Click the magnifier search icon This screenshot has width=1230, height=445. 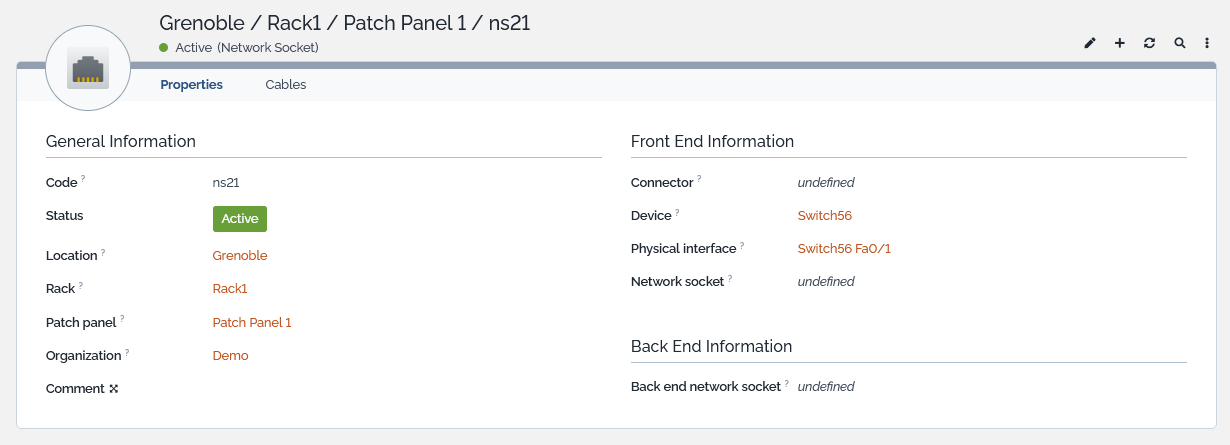[1180, 43]
